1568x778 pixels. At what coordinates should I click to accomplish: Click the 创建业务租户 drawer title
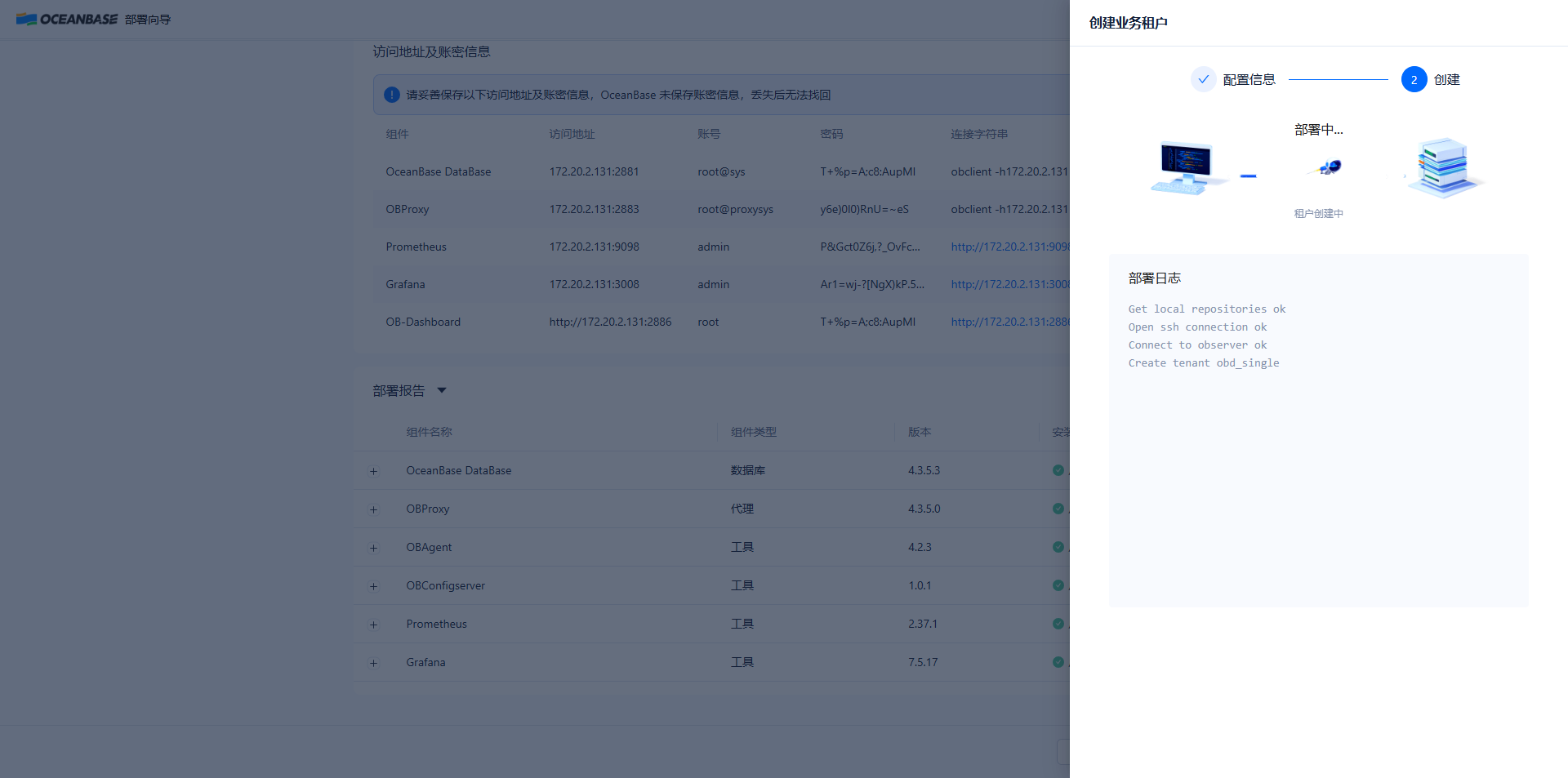1128,23
